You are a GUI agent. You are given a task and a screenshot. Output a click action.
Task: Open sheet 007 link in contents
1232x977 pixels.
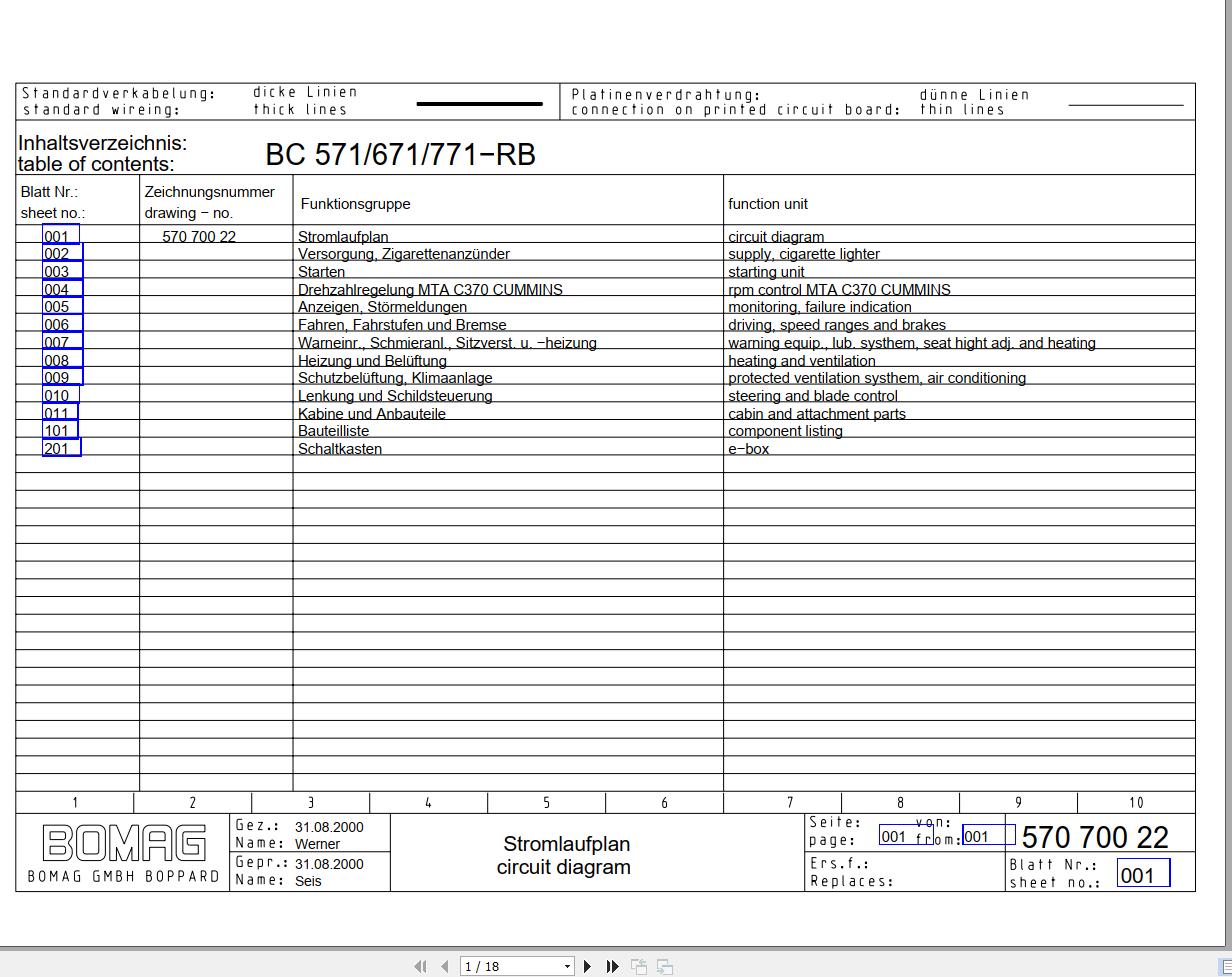click(62, 342)
